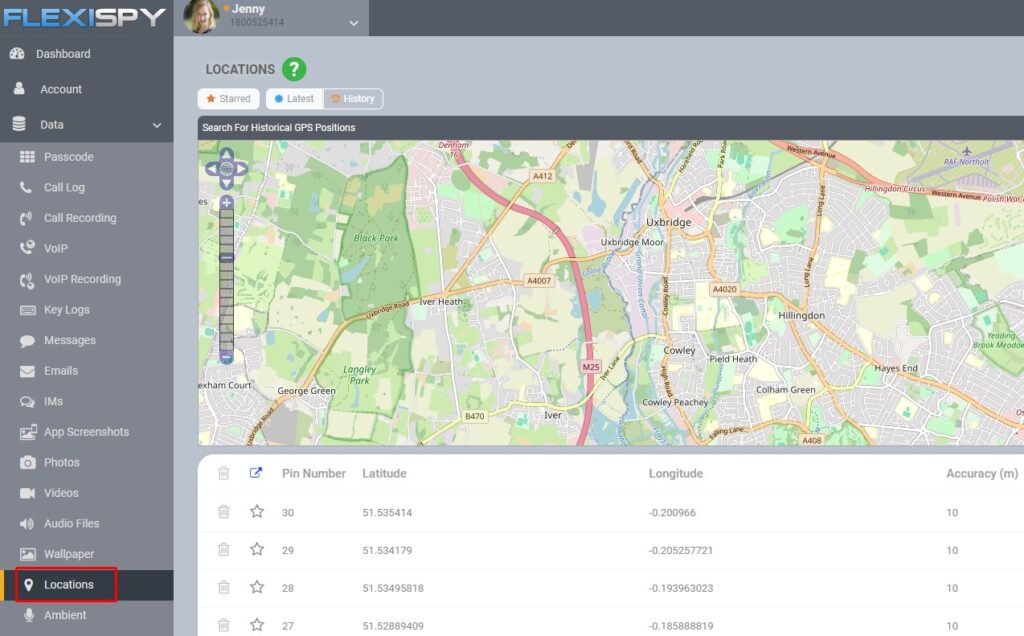
Task: Click the FlexiSPY logo
Action: [84, 17]
